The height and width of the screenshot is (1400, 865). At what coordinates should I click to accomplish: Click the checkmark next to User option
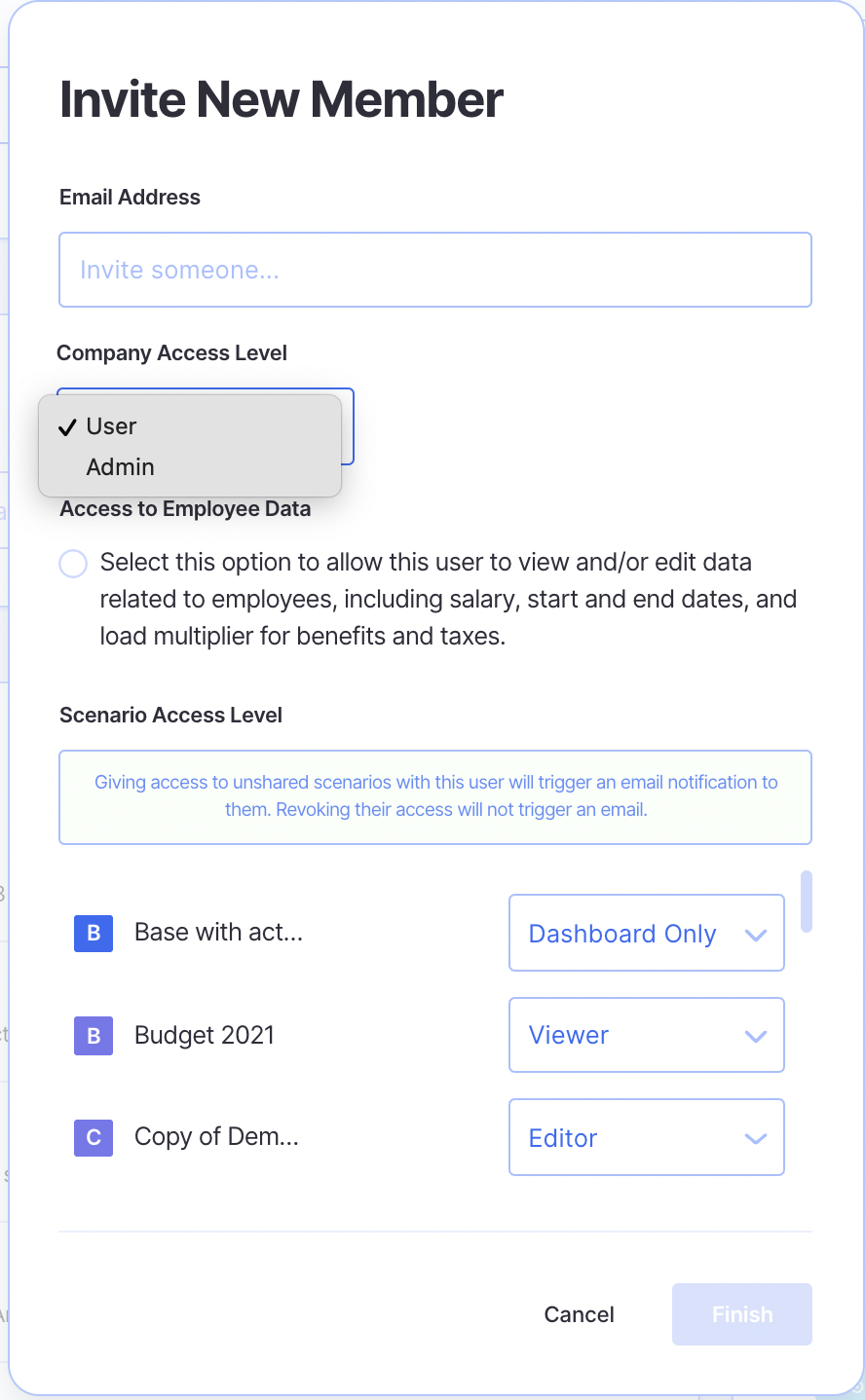coord(67,427)
